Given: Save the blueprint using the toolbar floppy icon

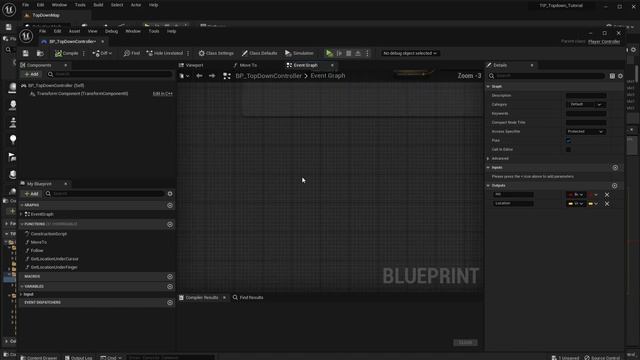Looking at the screenshot, I should (26, 53).
